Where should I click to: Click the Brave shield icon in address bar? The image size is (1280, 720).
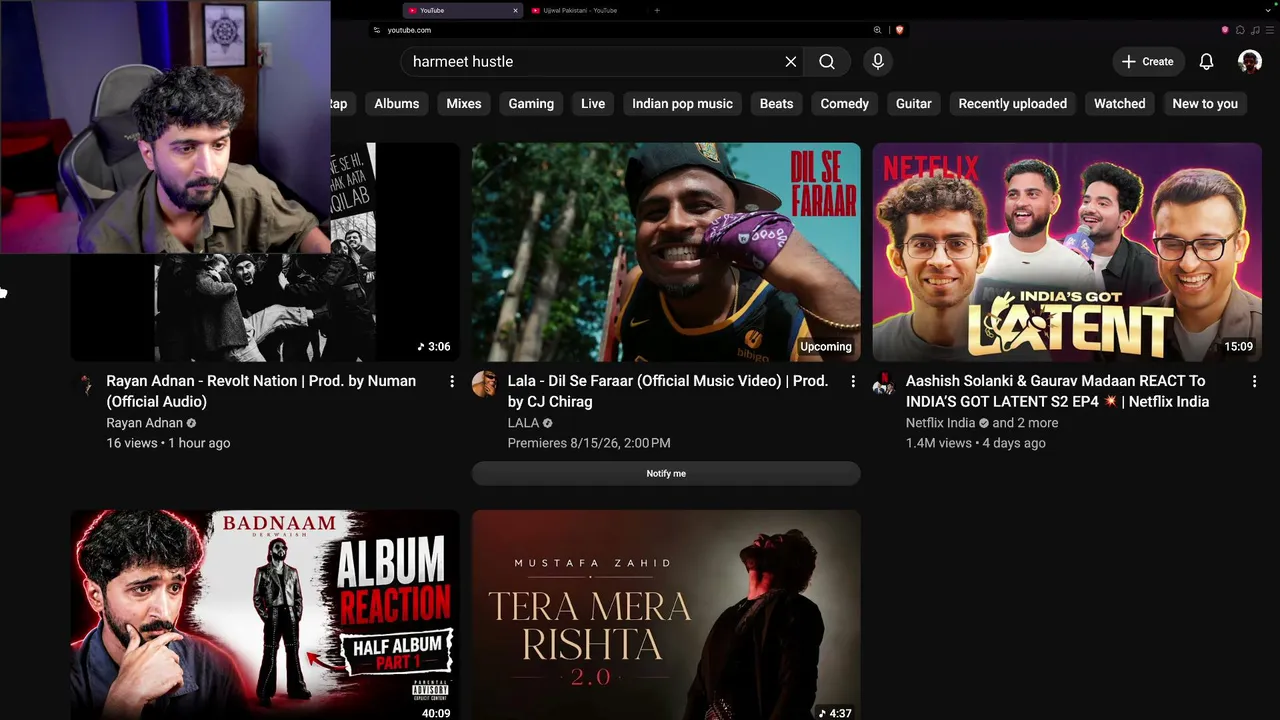pyautogui.click(x=899, y=30)
